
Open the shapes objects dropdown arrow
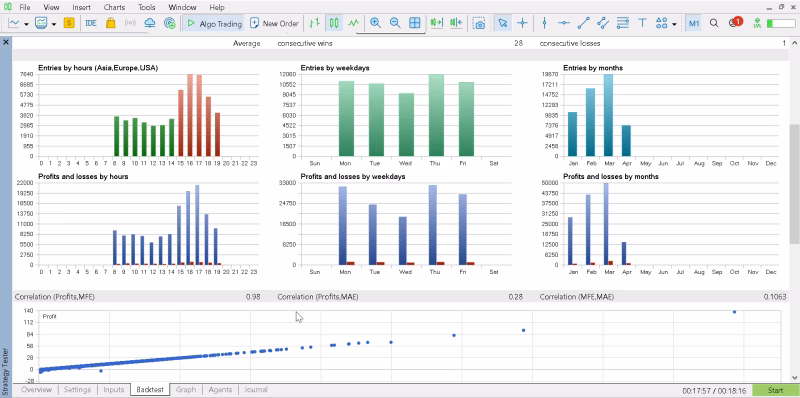[x=674, y=23]
